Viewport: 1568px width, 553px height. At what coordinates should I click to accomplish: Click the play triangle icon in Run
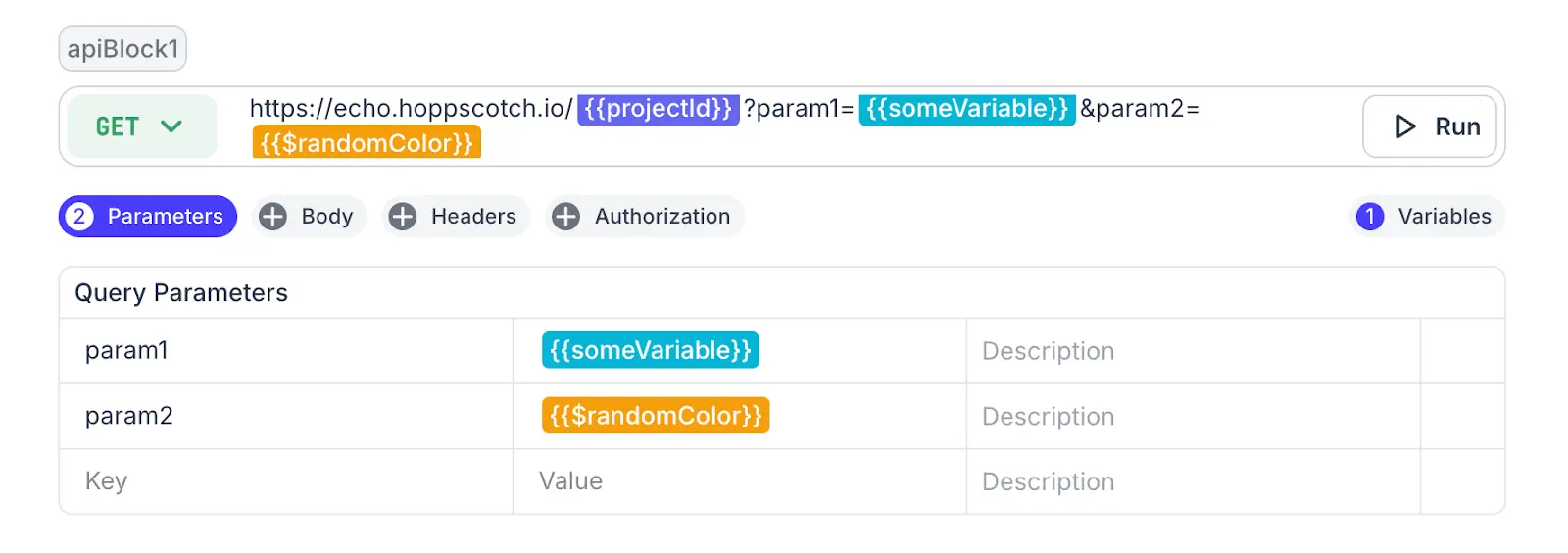1405,126
